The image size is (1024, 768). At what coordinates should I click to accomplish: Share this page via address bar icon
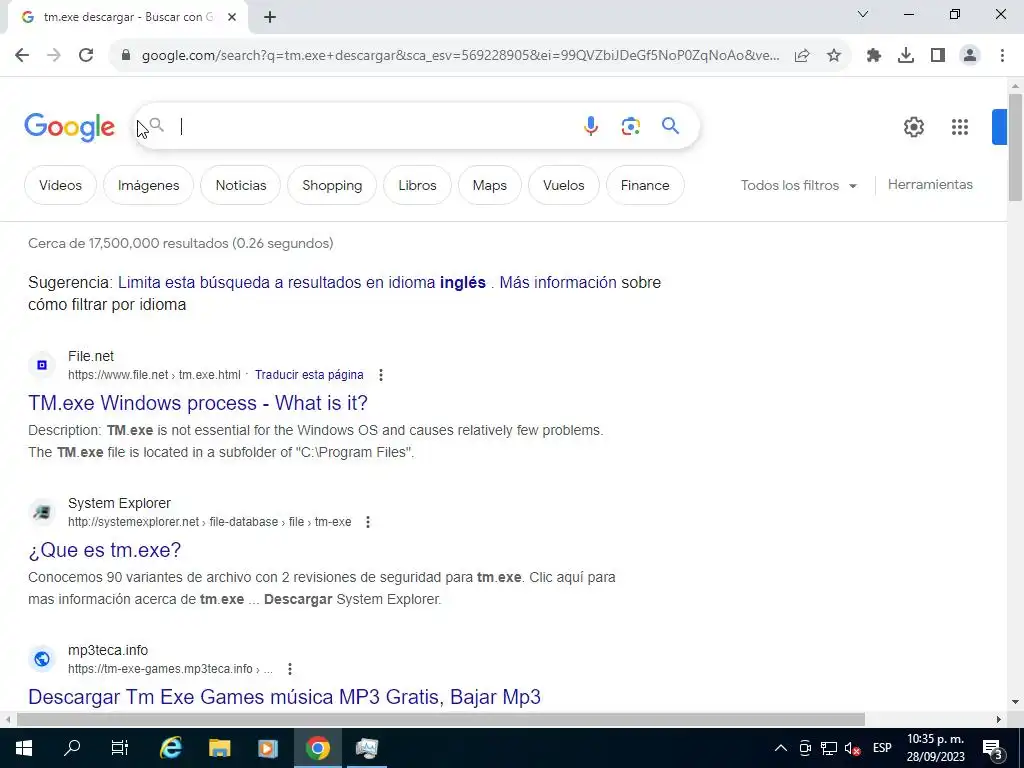click(802, 56)
